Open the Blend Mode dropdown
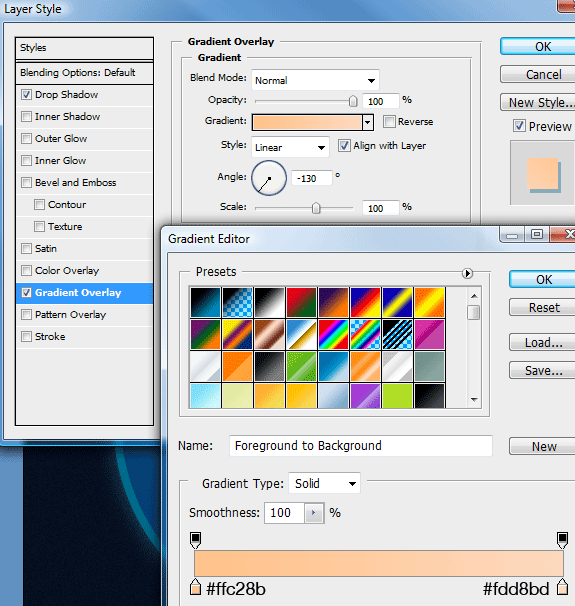Screen dimensions: 575x606 (x=315, y=80)
